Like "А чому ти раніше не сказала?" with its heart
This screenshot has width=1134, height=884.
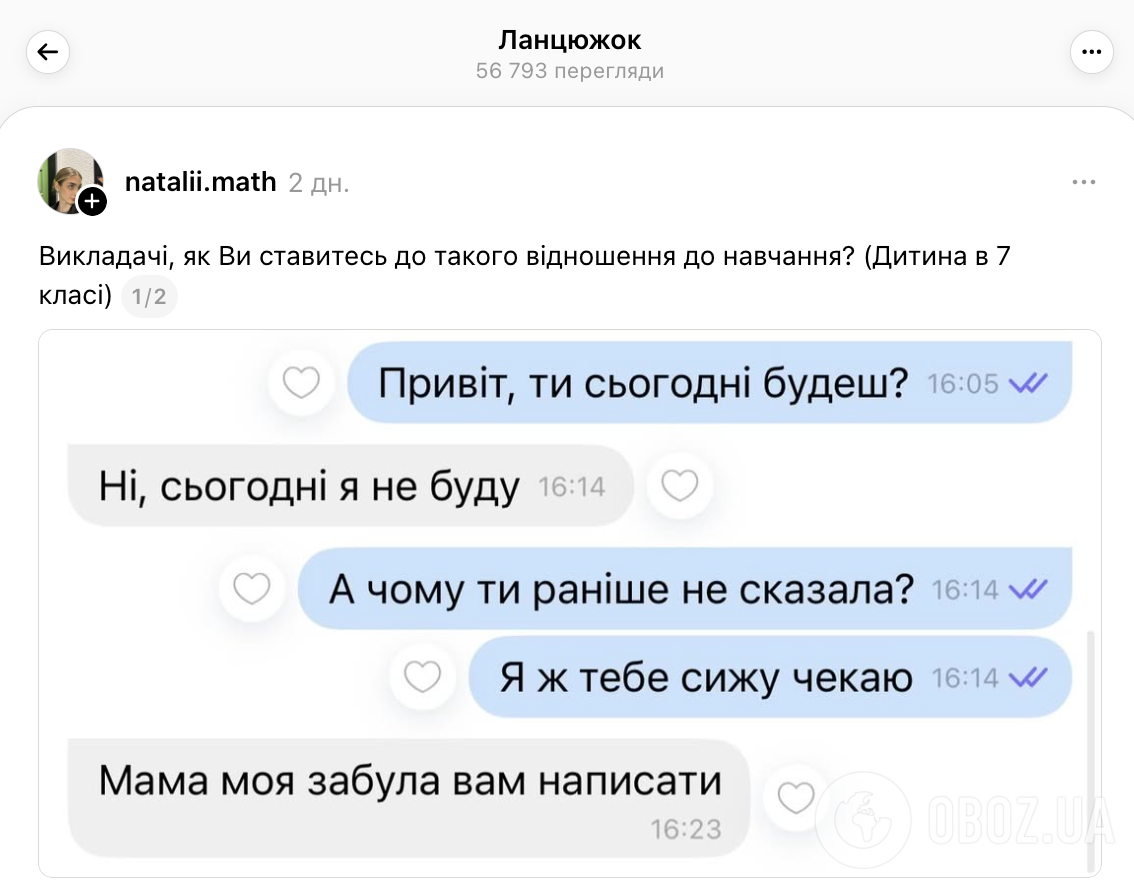tap(251, 589)
